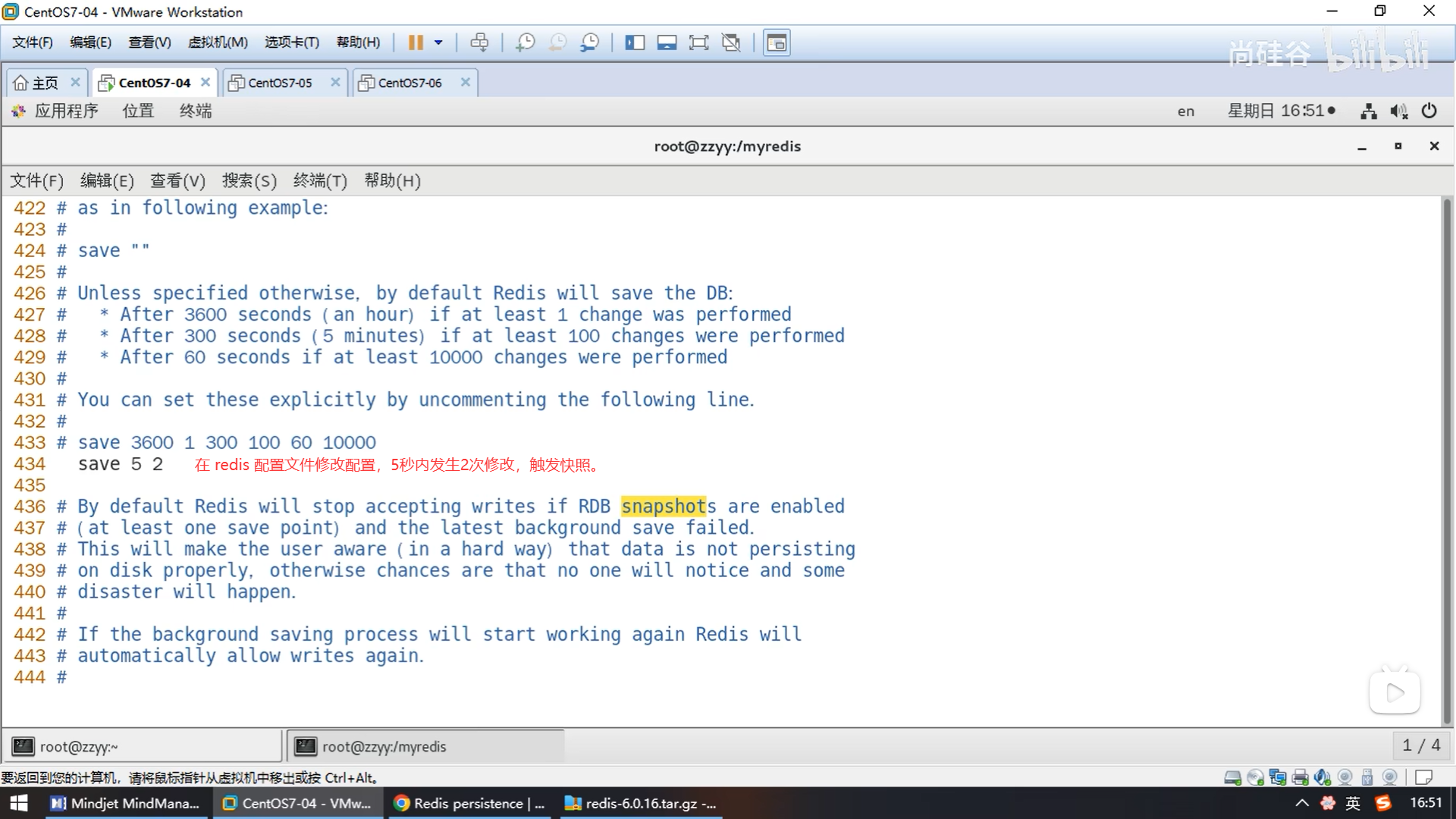1456x819 pixels.
Task: Switch to the CentOS7-05 tab
Action: pos(280,83)
